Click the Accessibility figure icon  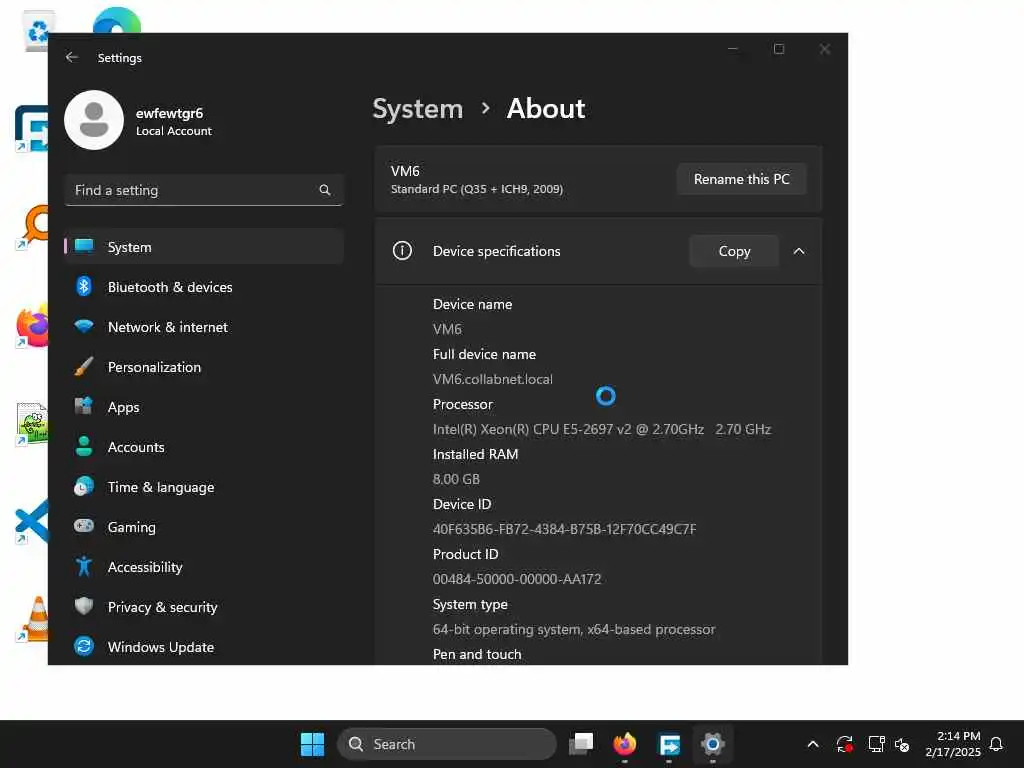click(84, 566)
